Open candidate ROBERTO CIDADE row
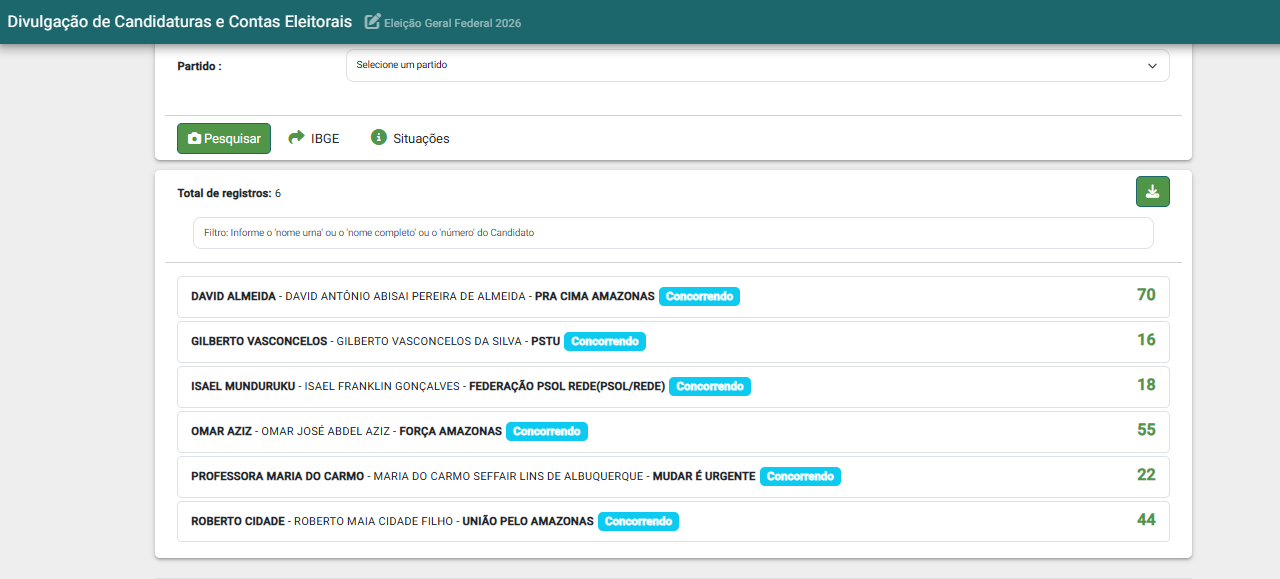 673,522
